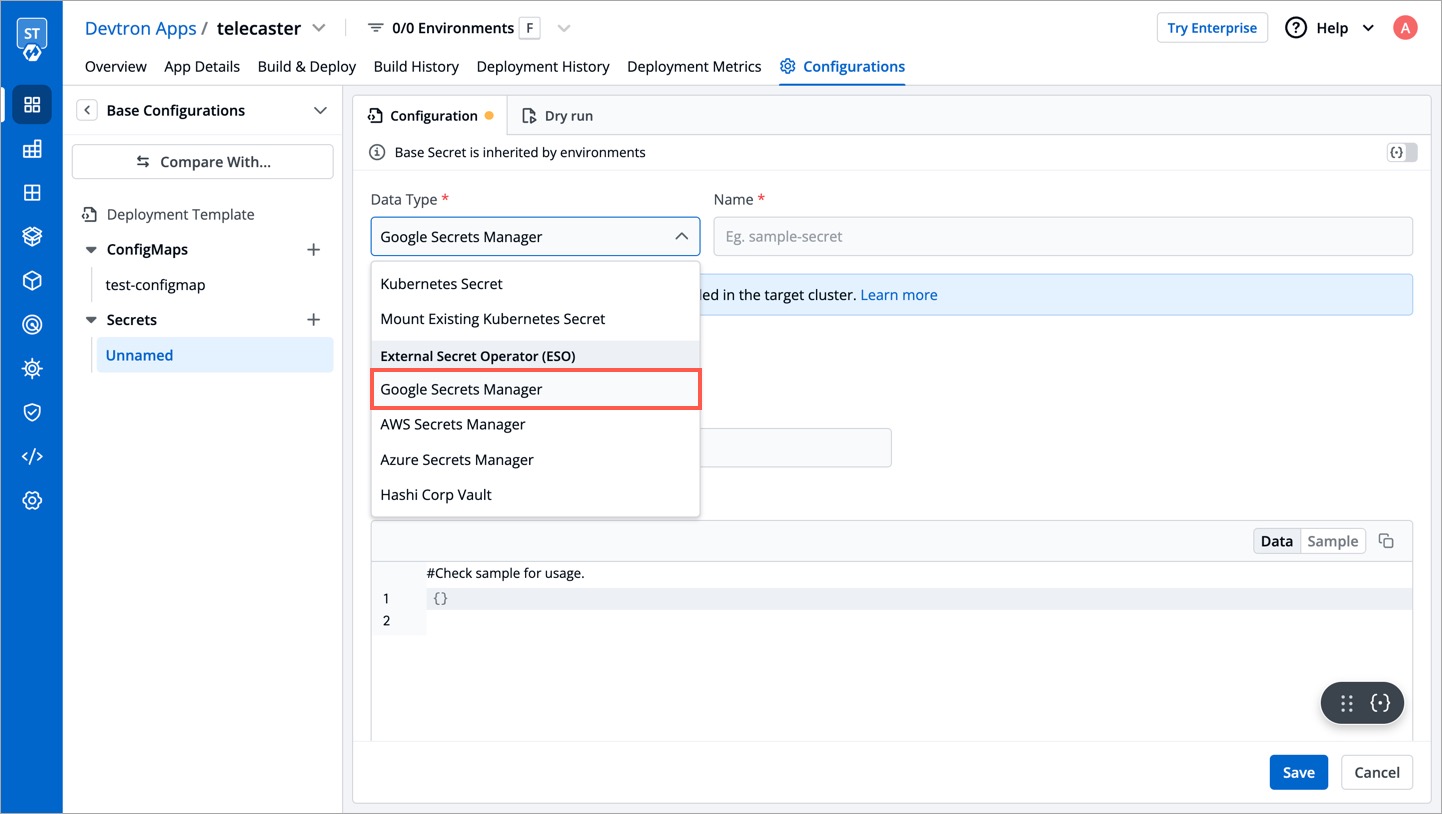Open the Application Groups sidebar icon
1442x814 pixels.
[x=32, y=191]
